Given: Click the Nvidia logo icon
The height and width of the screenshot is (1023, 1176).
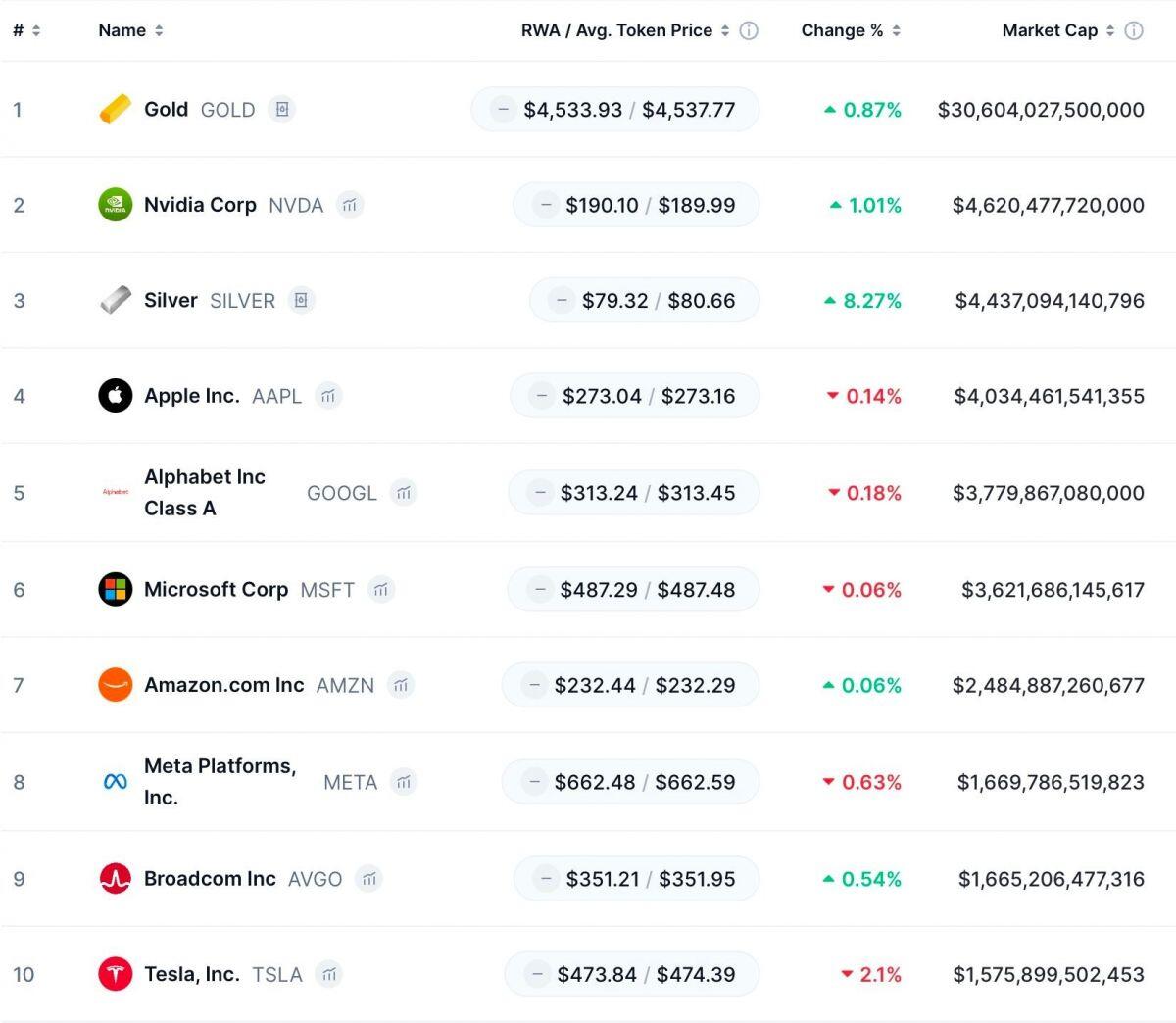Looking at the screenshot, I should click(115, 205).
